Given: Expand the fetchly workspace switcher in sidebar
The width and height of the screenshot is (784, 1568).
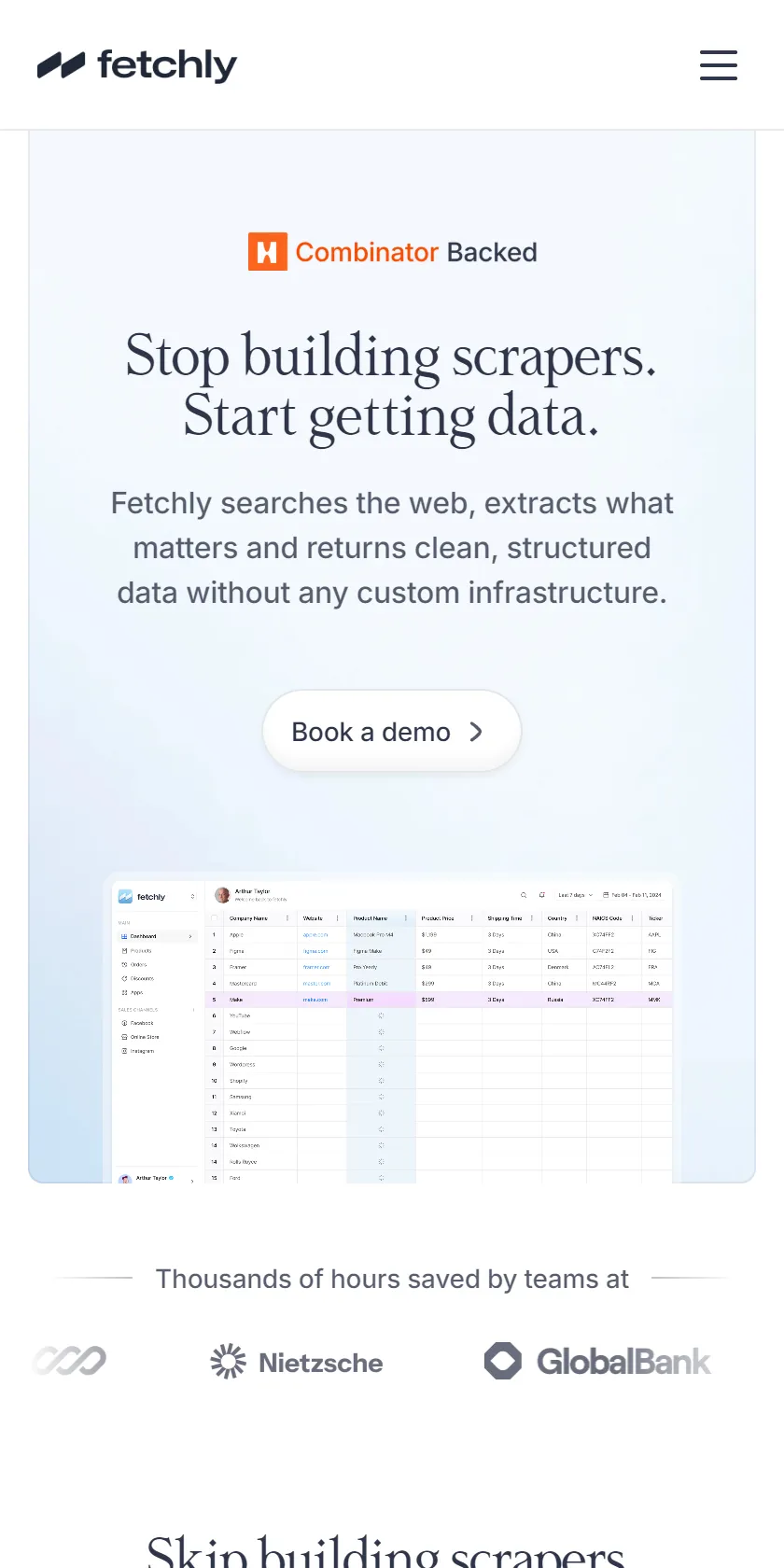Looking at the screenshot, I should pos(193,897).
